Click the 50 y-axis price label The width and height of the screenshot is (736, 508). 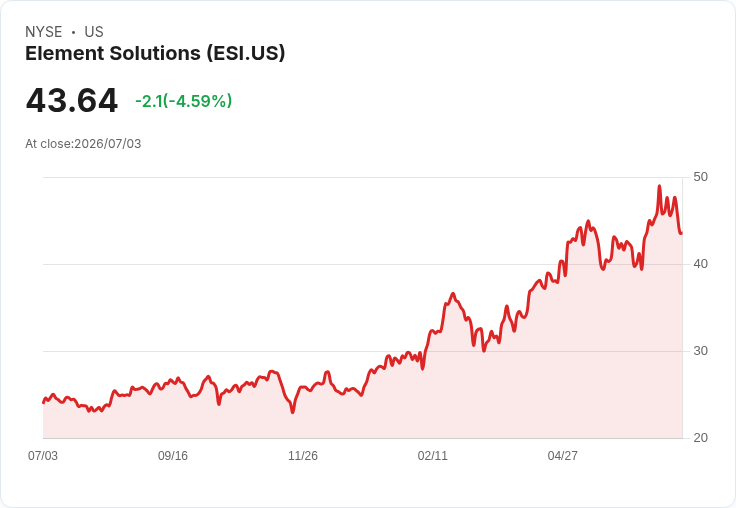[700, 177]
